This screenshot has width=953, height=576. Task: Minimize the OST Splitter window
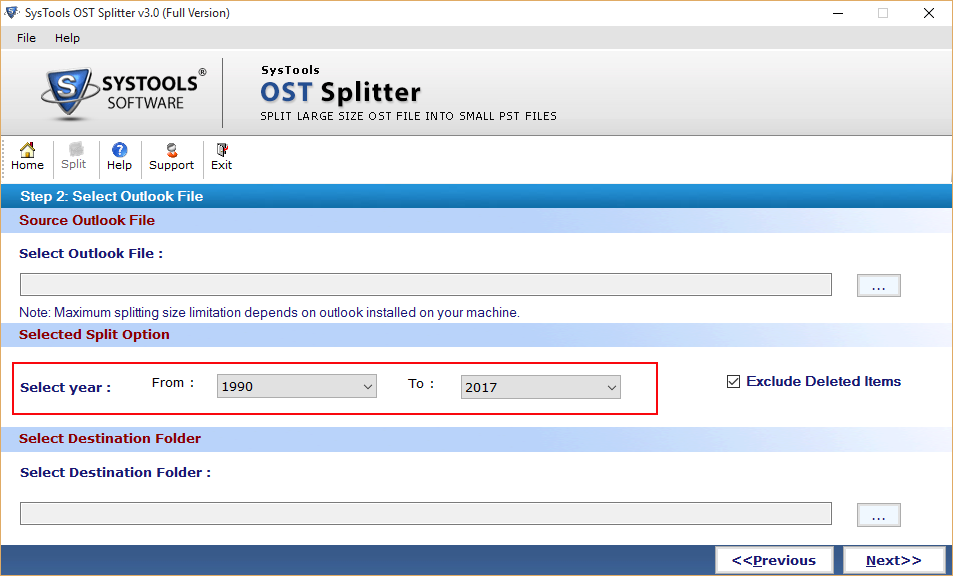pos(838,13)
